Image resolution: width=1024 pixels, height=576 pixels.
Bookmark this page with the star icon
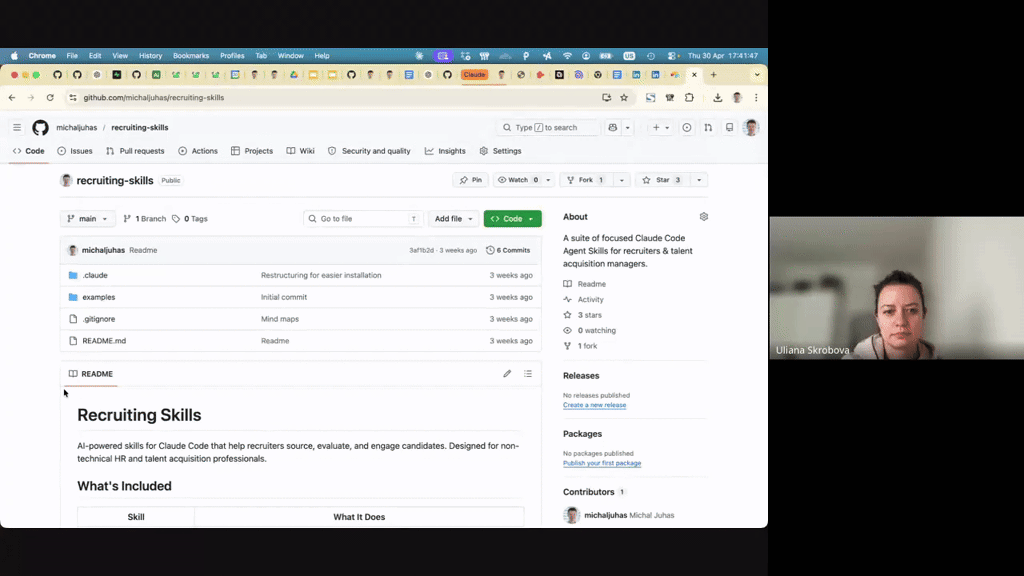(x=624, y=97)
